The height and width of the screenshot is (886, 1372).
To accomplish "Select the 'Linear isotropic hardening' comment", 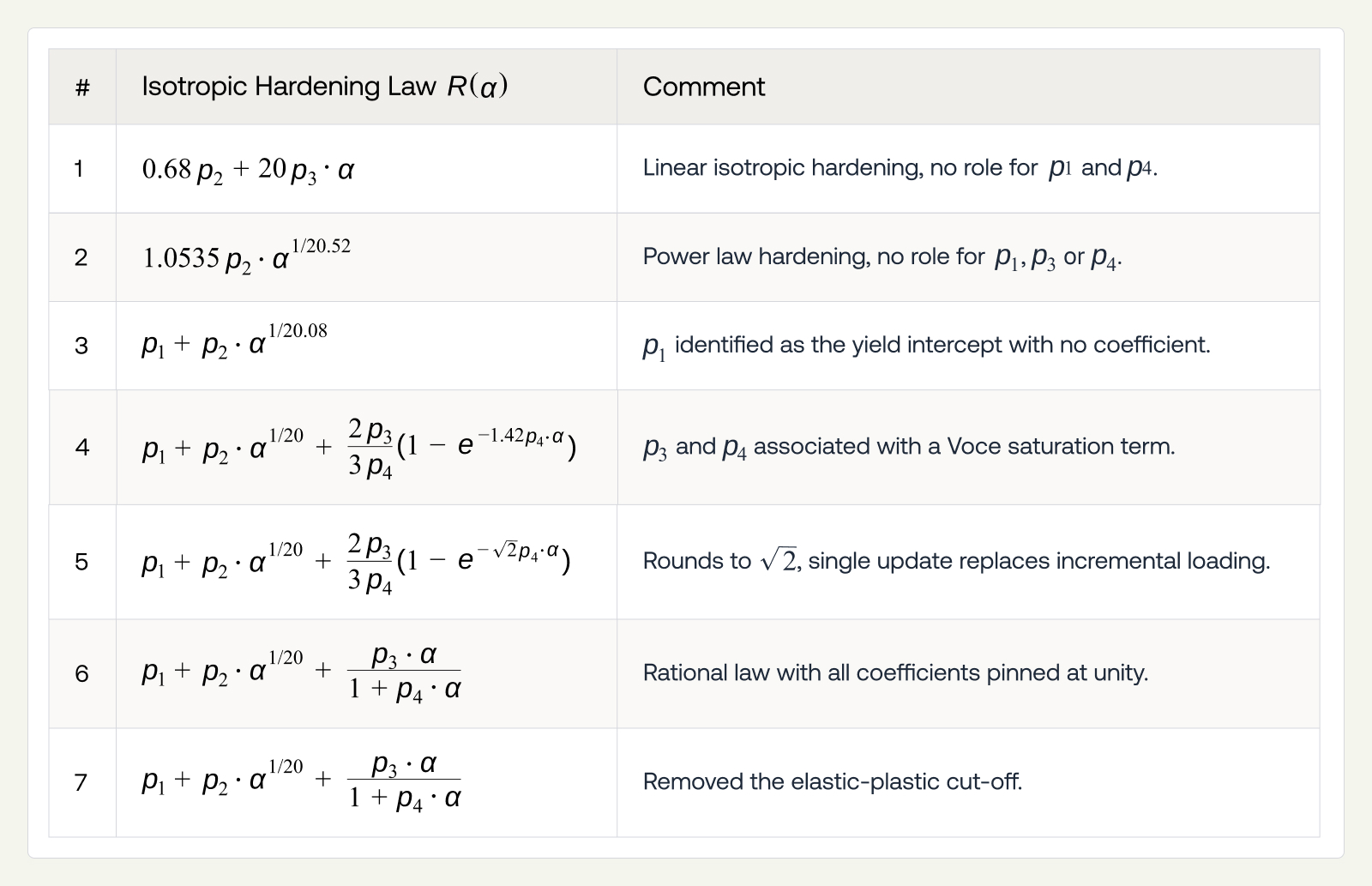I will tap(900, 168).
